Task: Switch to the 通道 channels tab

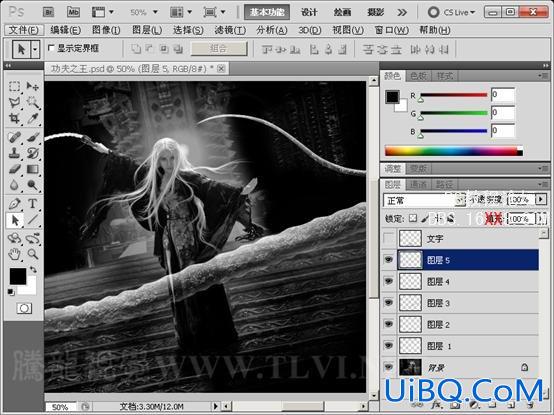Action: coord(418,184)
